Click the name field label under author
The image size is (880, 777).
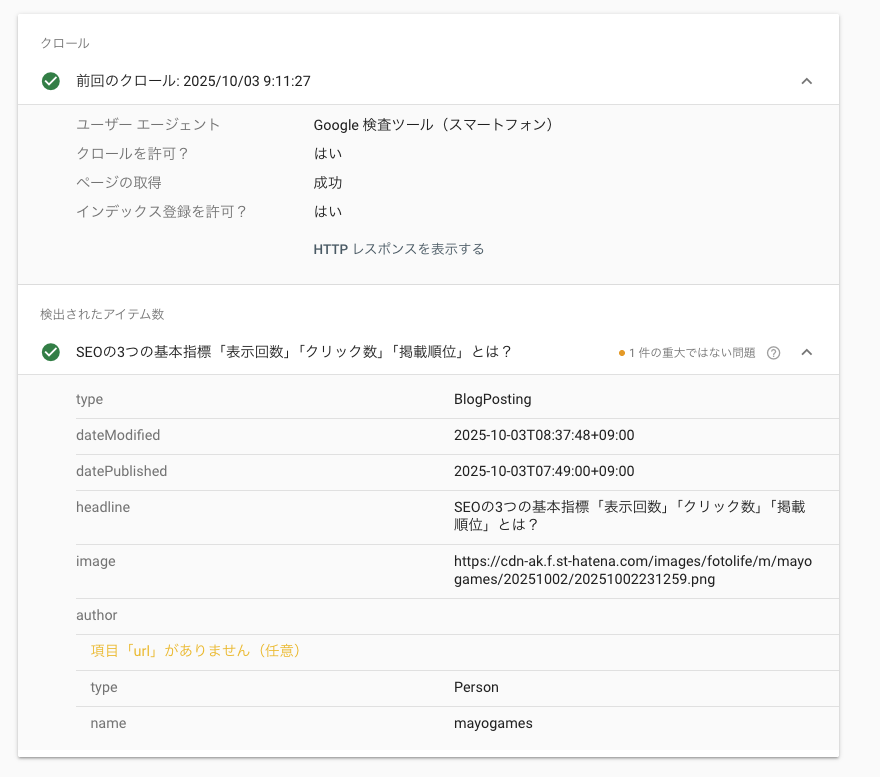[x=108, y=723]
